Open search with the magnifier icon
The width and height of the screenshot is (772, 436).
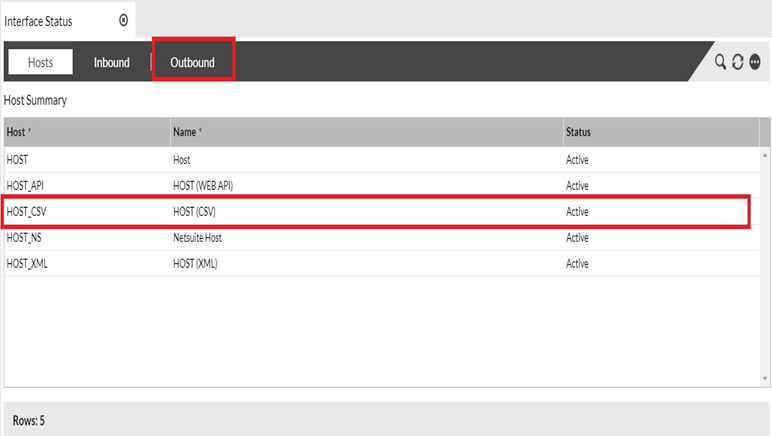tap(720, 62)
